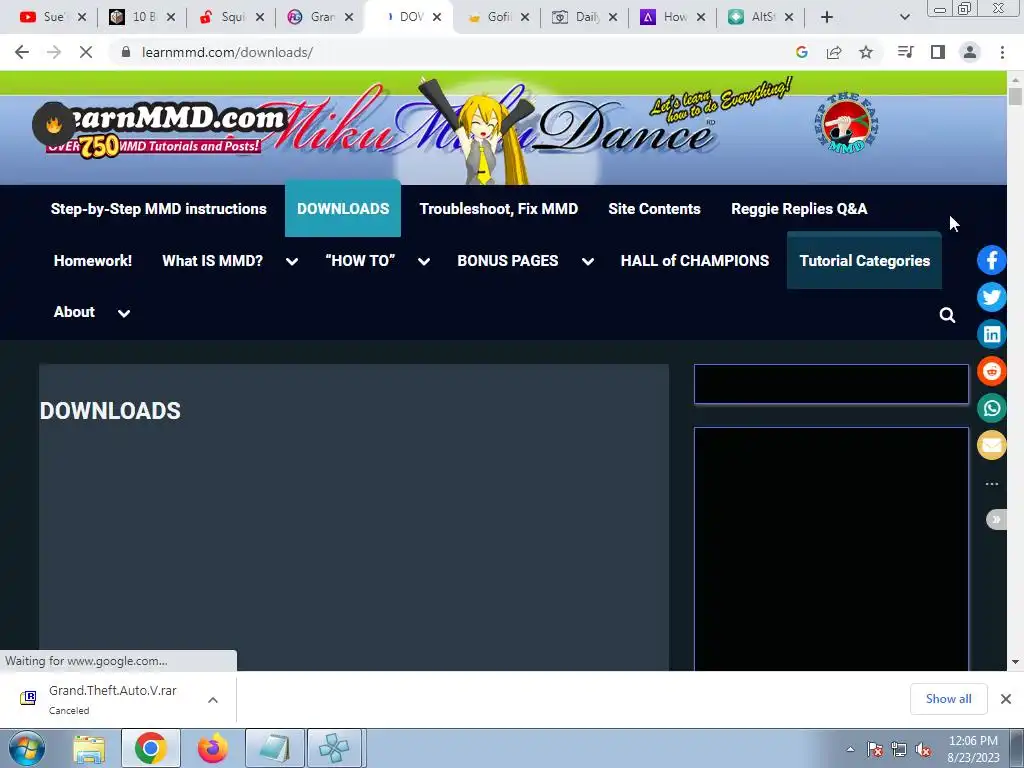This screenshot has height=768, width=1024.
Task: Open the site search magnifier icon
Action: tap(947, 315)
